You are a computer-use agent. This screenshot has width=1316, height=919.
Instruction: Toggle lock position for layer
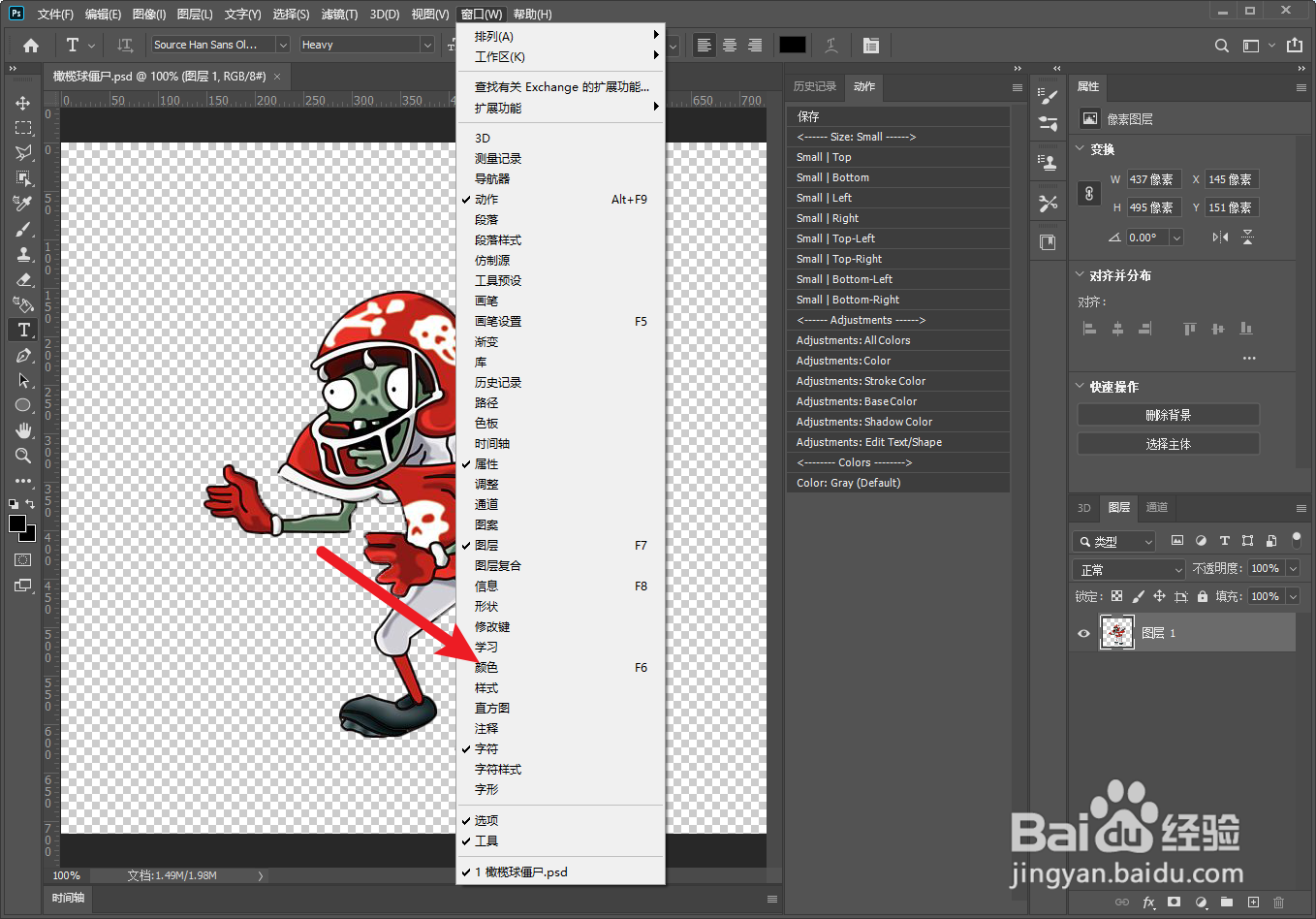(x=1159, y=597)
